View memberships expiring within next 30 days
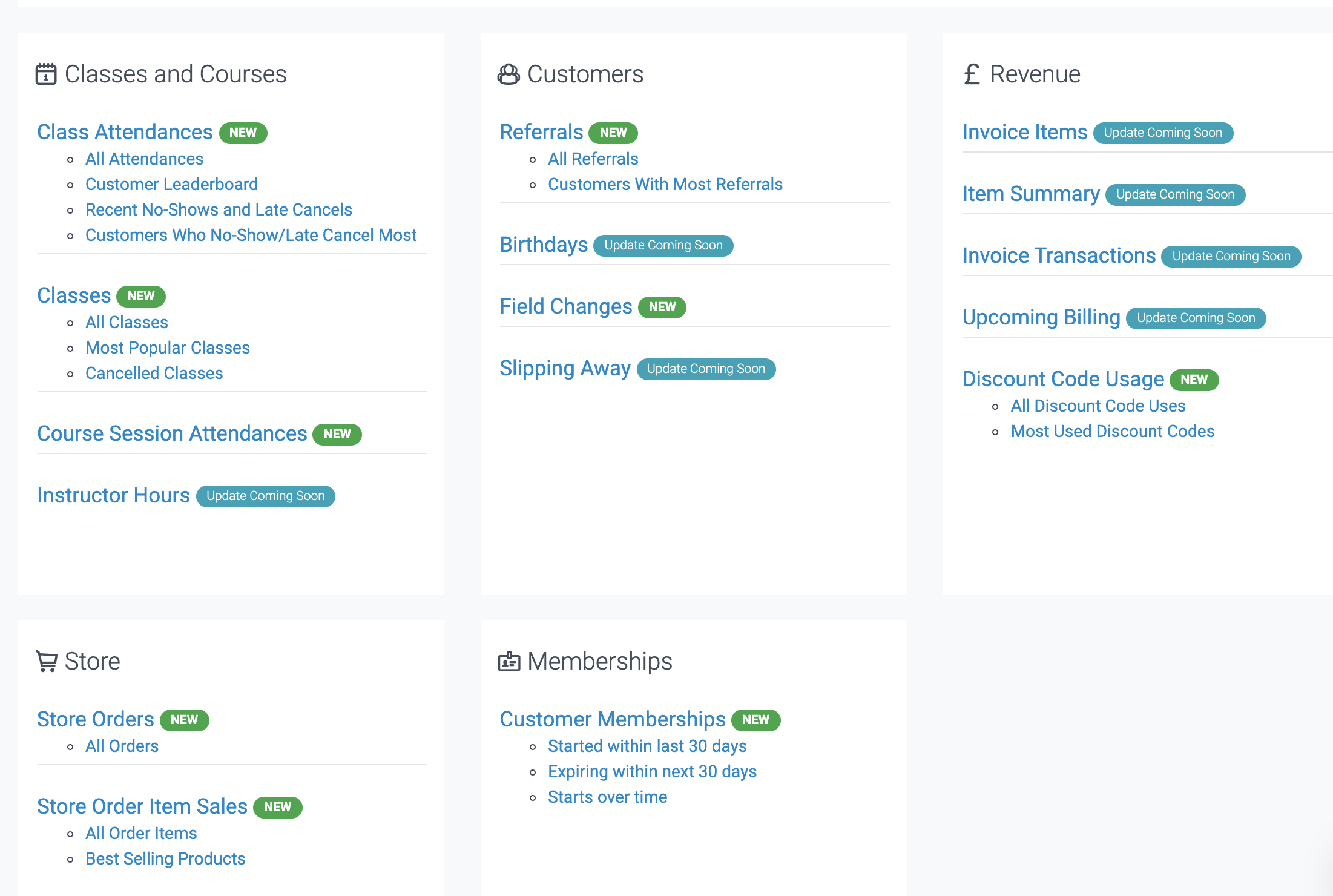Screen dimensions: 1333x896 click(x=652, y=771)
